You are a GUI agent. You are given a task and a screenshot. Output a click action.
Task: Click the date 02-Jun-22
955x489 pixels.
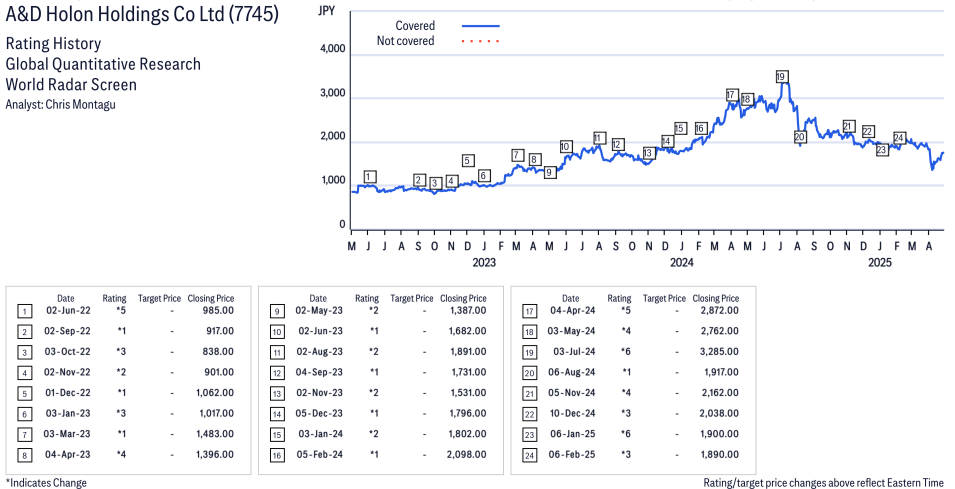coord(68,311)
